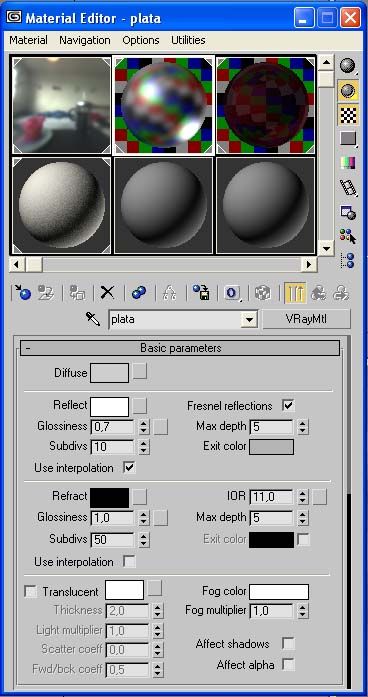Select the dark red checkered sphere slot
The image size is (368, 697).
pyautogui.click(x=265, y=105)
